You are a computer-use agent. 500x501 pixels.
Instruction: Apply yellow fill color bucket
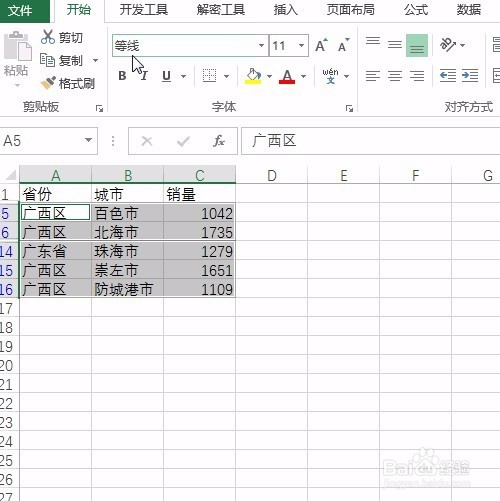point(253,76)
